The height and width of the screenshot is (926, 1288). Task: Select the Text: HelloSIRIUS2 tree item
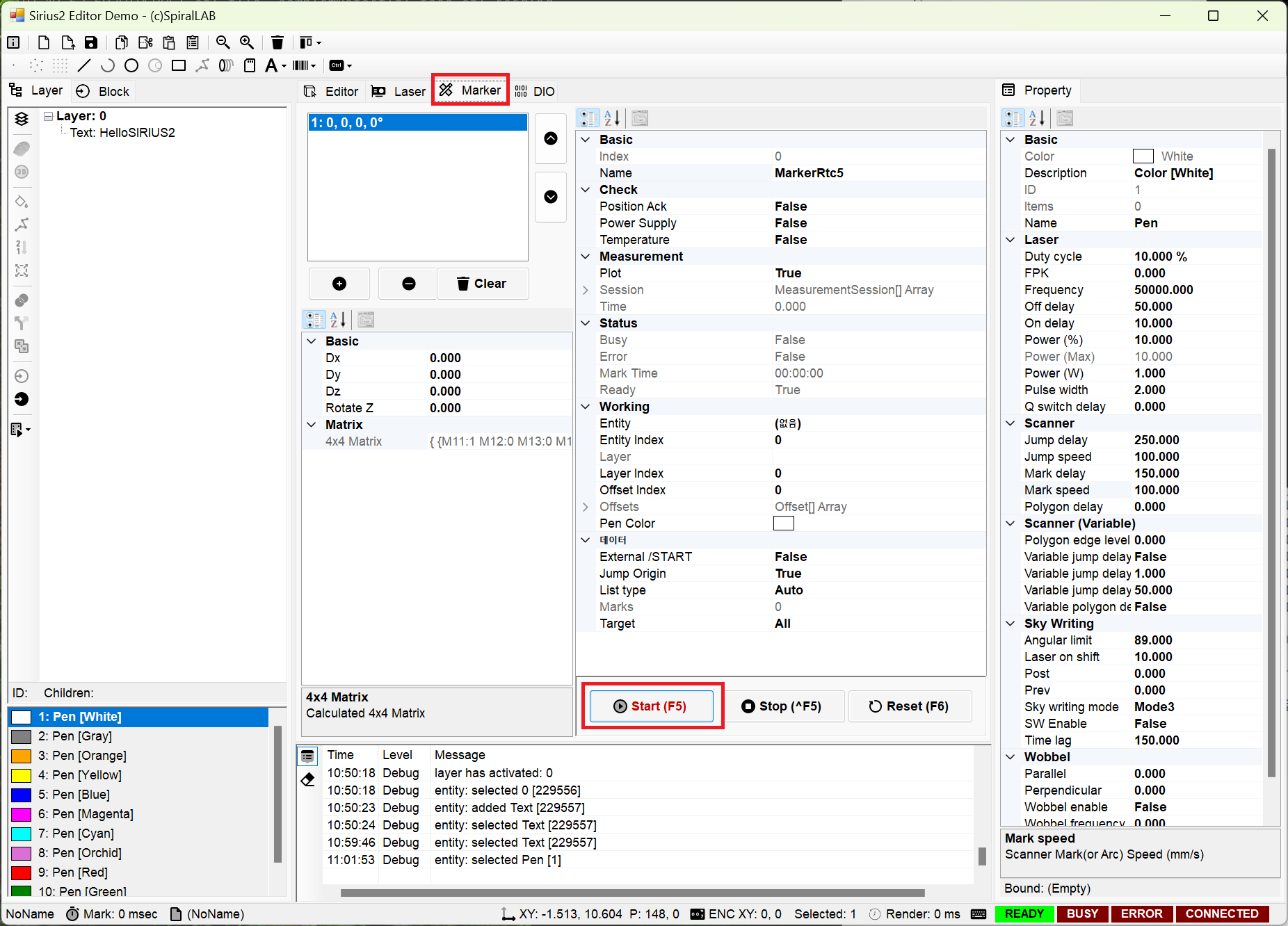[122, 133]
